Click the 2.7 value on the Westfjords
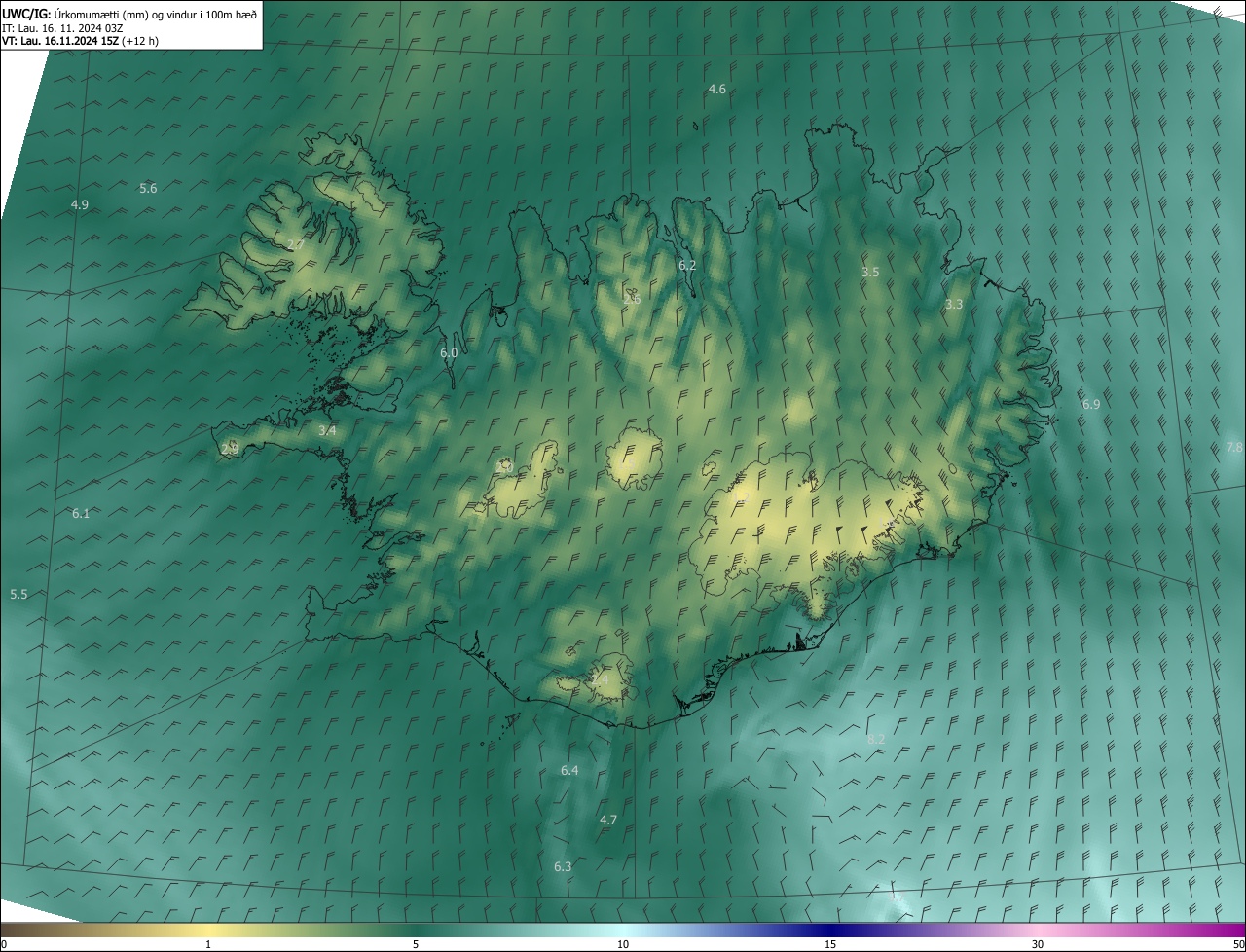The image size is (1246, 952). (x=296, y=244)
